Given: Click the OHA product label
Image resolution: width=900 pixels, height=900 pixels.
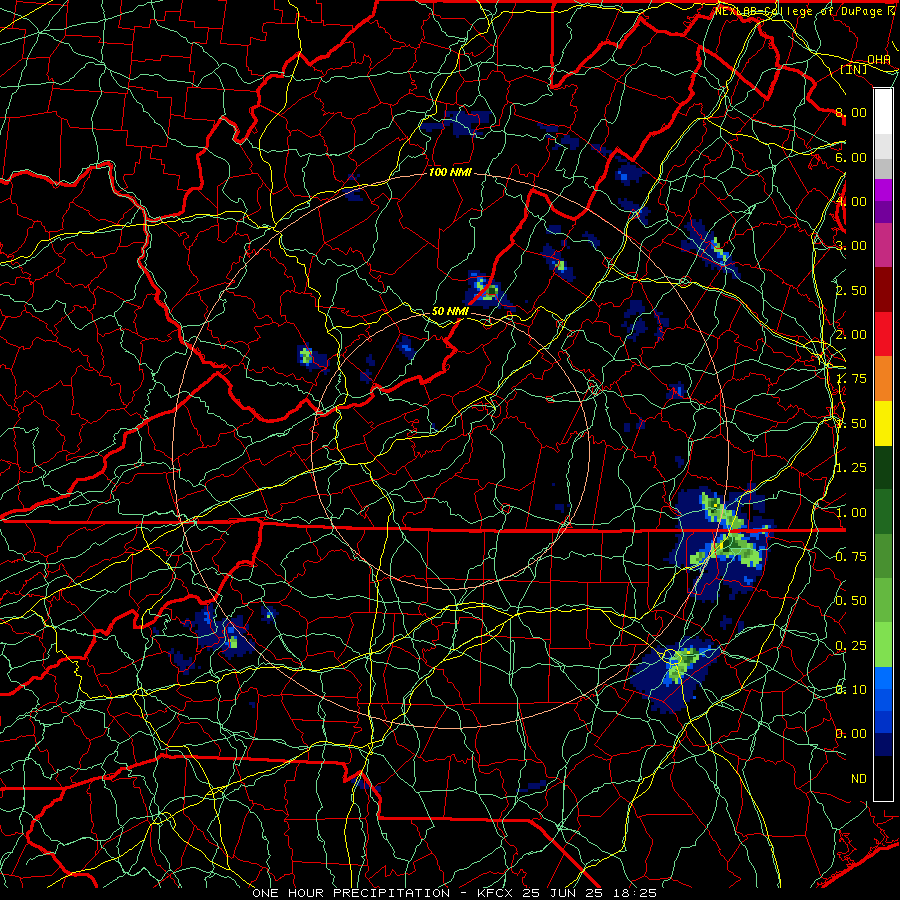Looking at the screenshot, I should [879, 60].
